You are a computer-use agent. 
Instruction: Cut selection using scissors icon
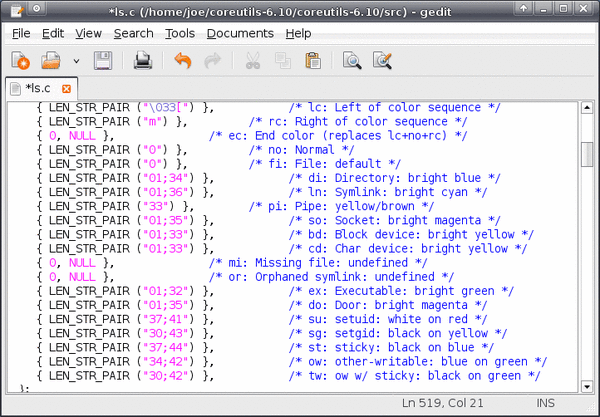(253, 60)
